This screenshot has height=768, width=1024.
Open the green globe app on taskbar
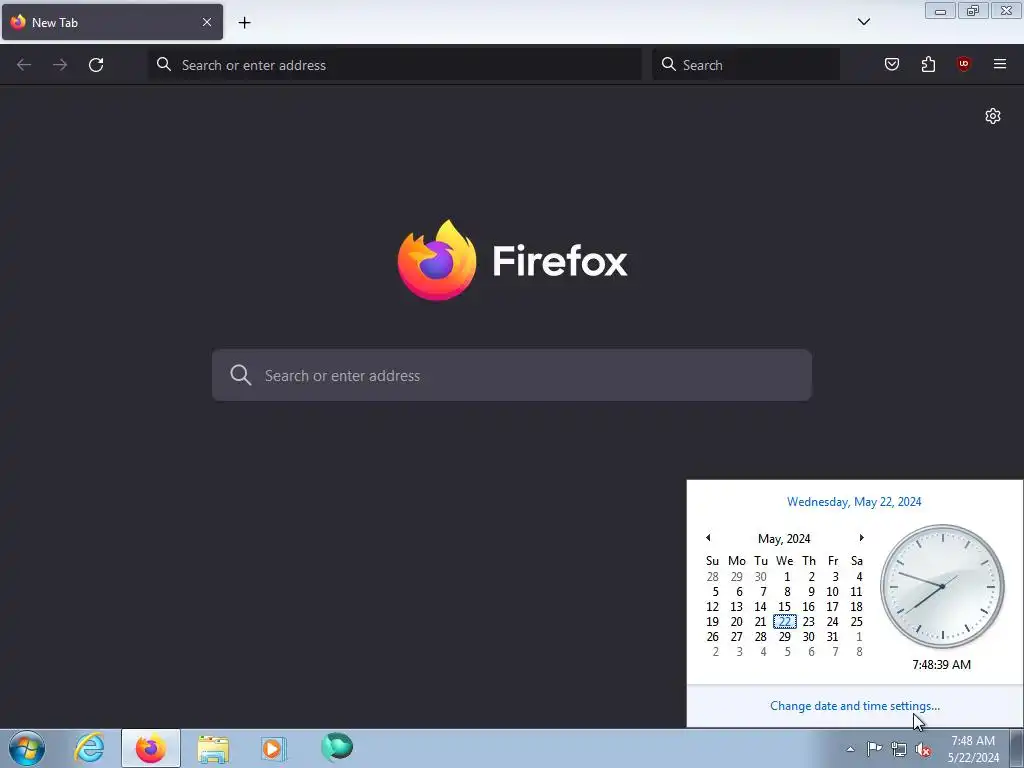337,747
